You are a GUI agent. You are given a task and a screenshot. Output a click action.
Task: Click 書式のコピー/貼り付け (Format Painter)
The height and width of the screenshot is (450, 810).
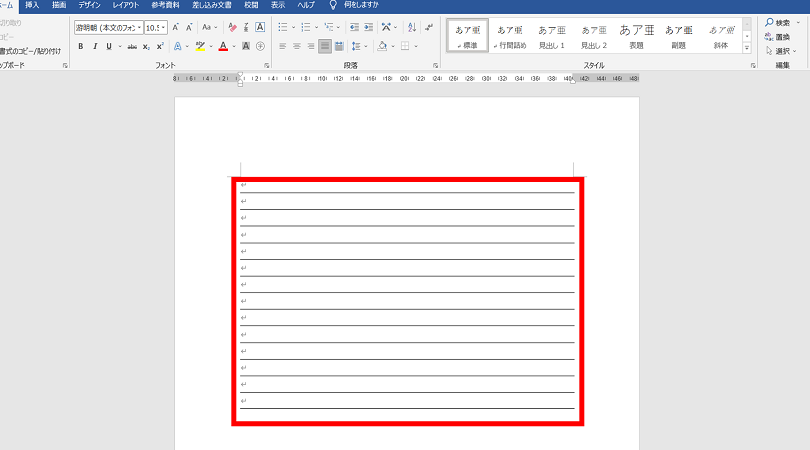coord(30,51)
